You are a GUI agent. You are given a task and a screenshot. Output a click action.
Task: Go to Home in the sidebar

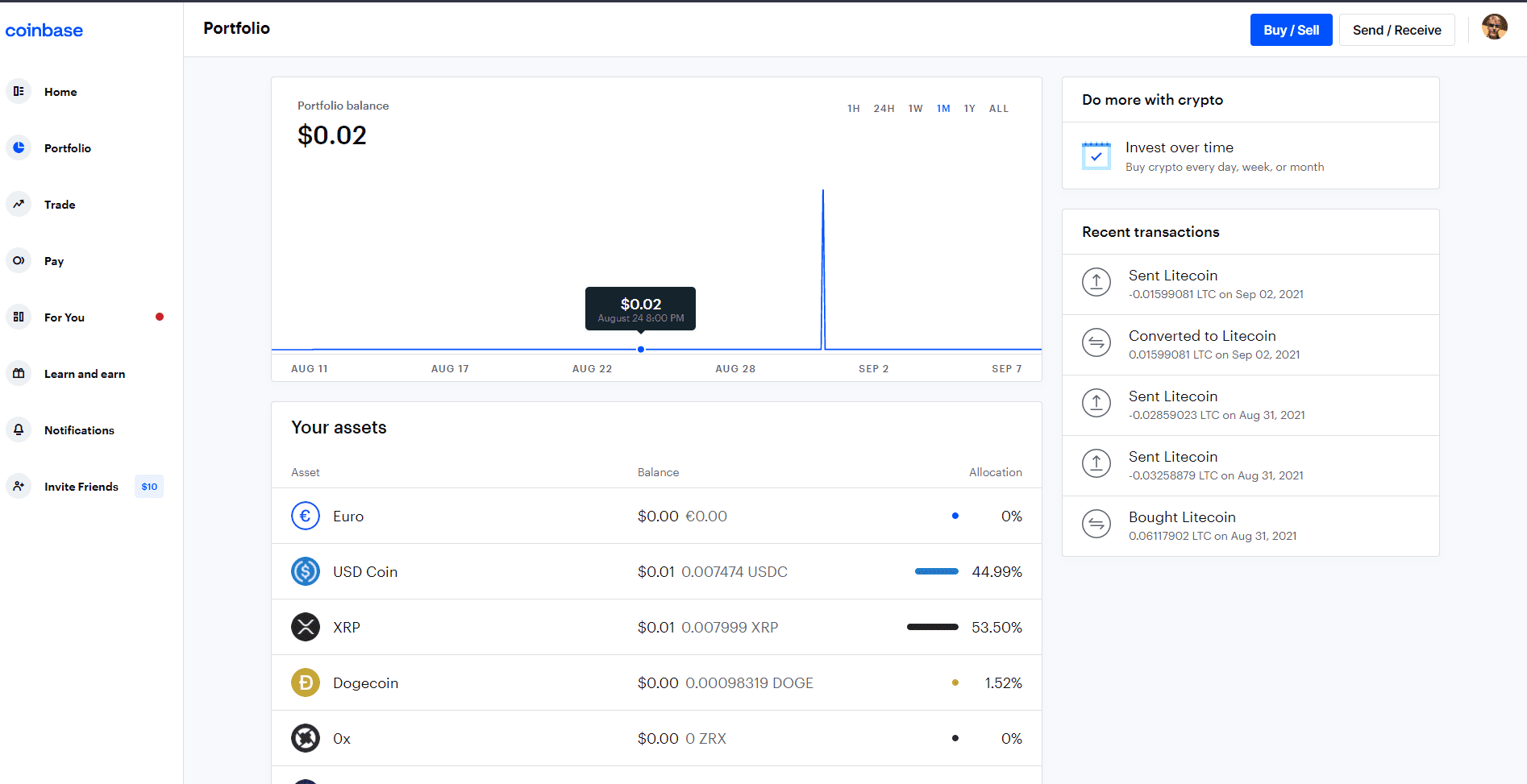tap(60, 92)
